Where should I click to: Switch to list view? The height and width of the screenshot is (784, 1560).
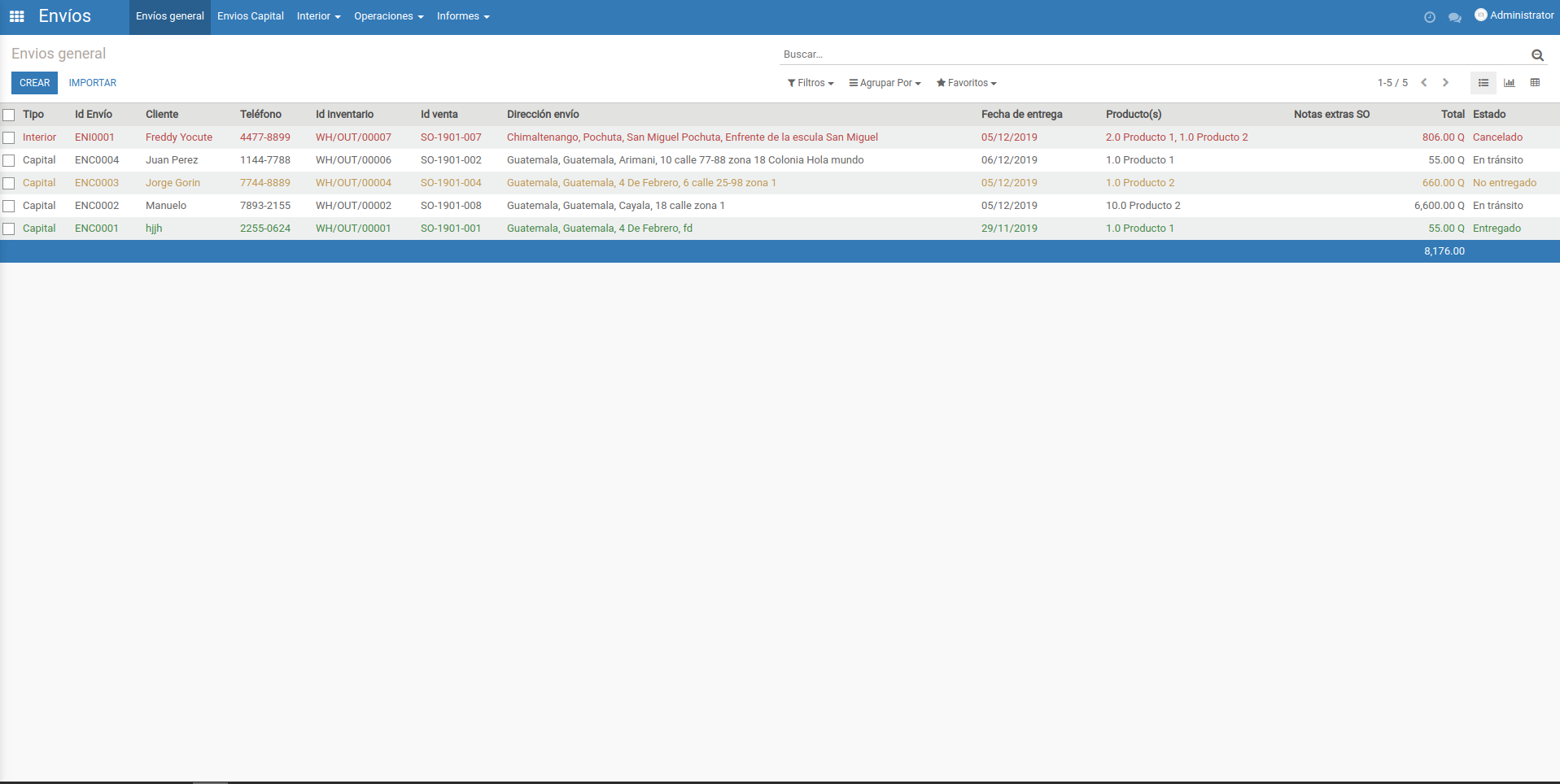coord(1484,83)
